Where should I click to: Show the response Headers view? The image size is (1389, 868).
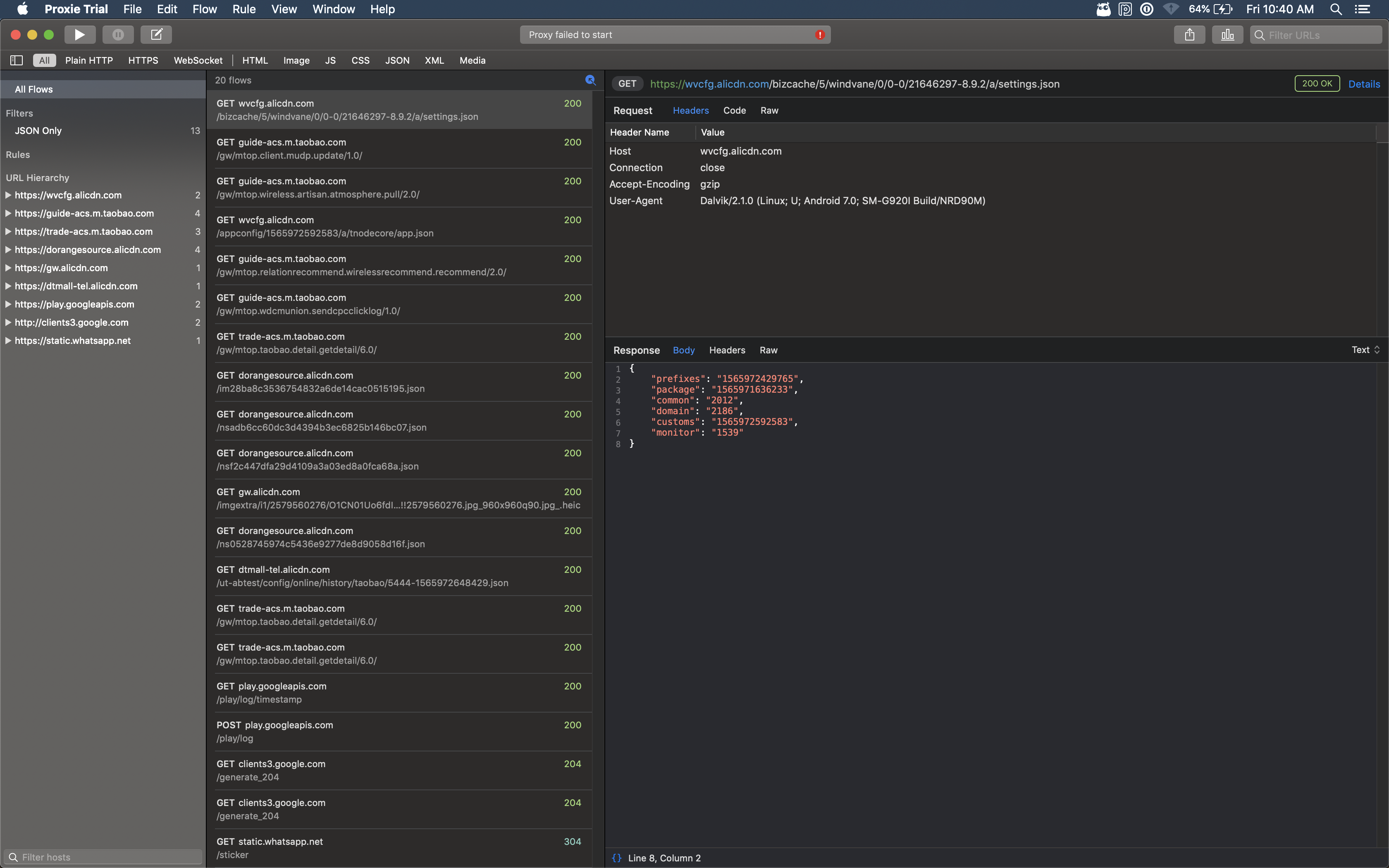(726, 350)
